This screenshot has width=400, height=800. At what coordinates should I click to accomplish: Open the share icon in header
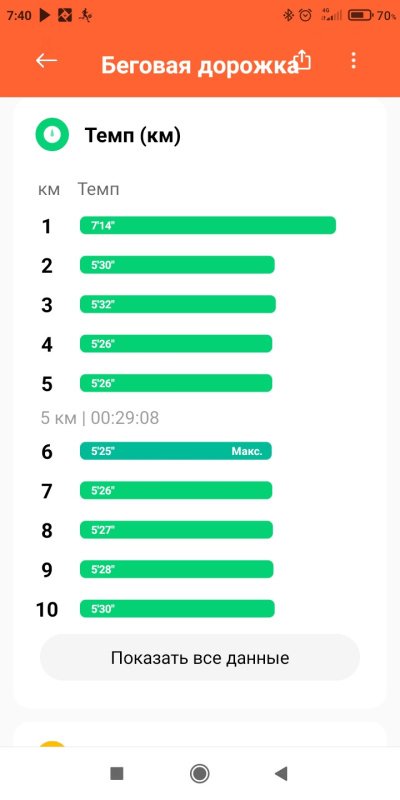click(x=304, y=60)
